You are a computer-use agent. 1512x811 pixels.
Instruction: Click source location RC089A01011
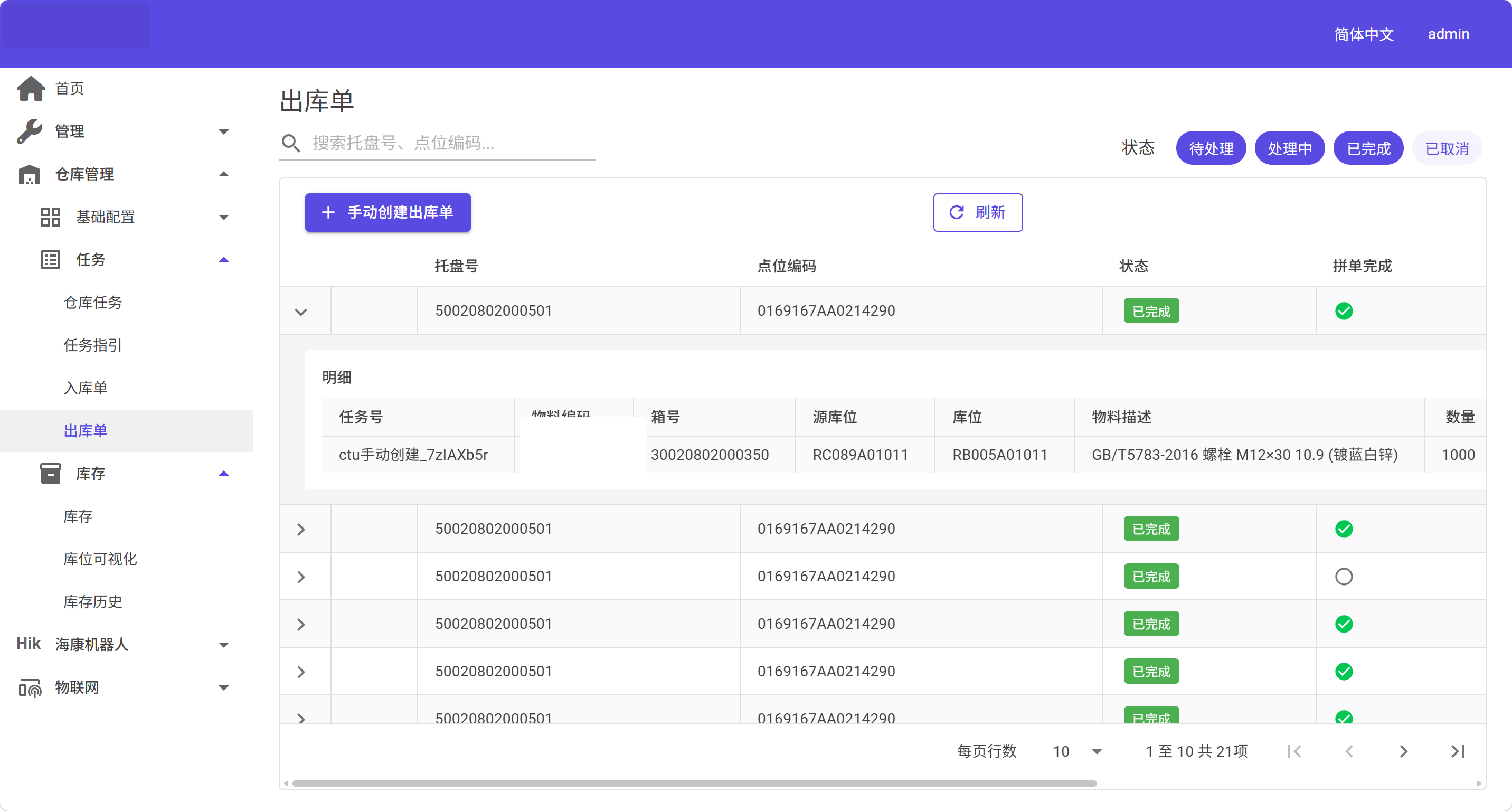[860, 455]
